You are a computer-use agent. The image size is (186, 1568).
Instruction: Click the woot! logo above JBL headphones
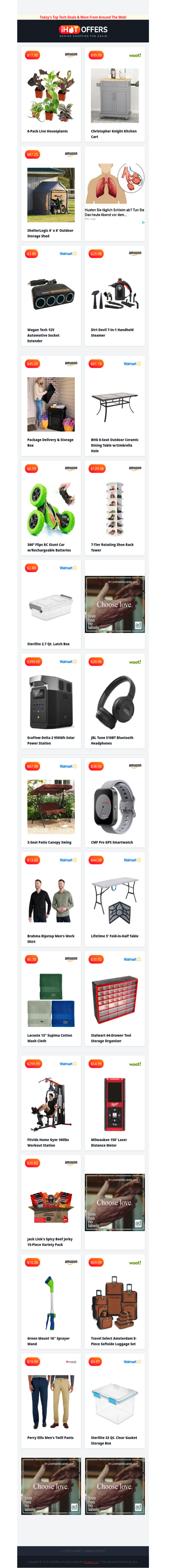(x=135, y=662)
